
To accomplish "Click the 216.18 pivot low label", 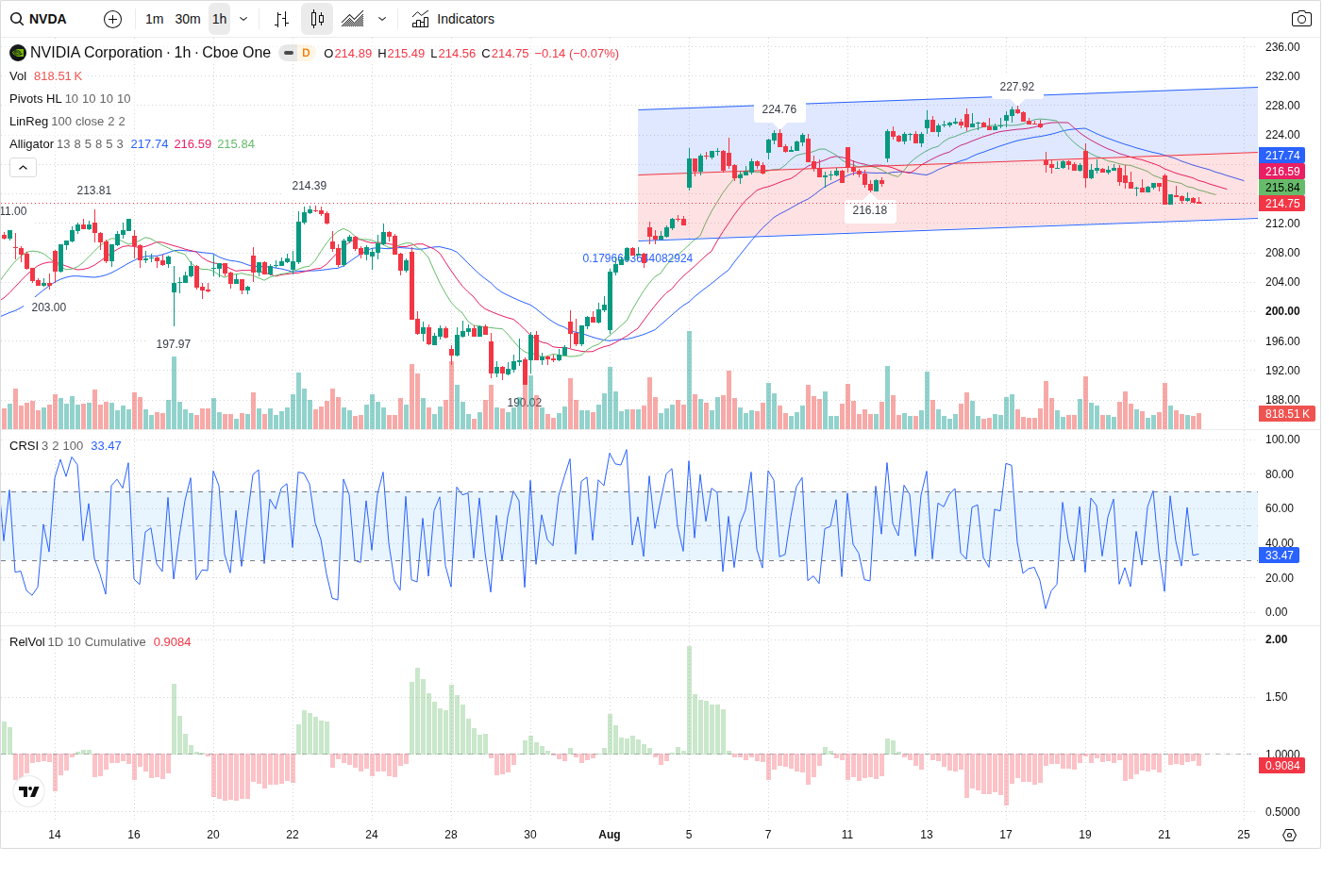I will coord(870,210).
